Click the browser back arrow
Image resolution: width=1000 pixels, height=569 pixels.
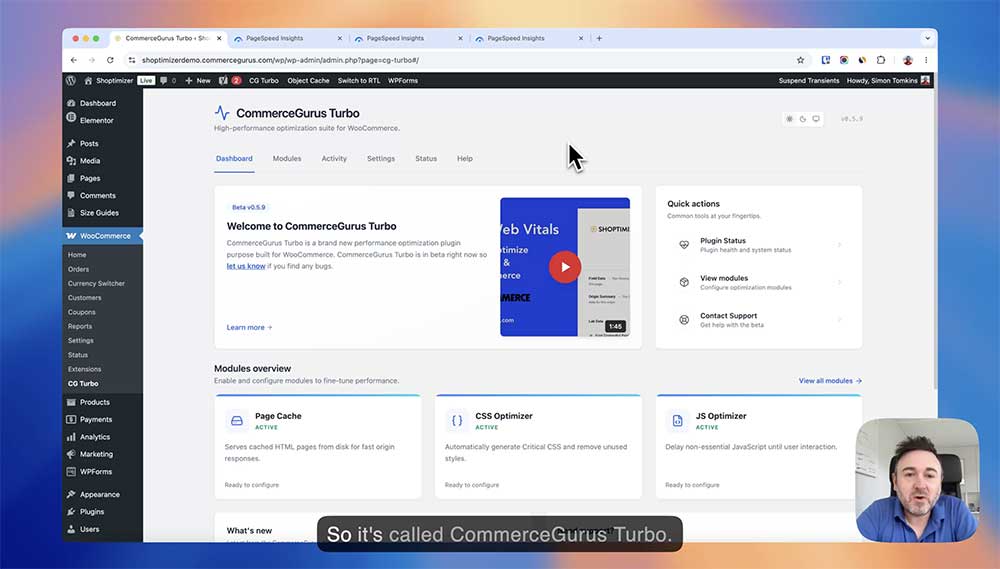coord(74,60)
